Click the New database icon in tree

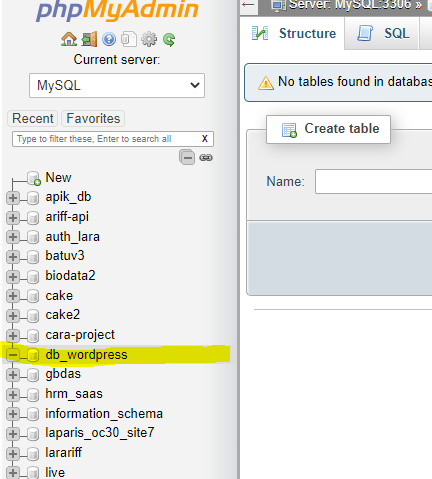34,178
